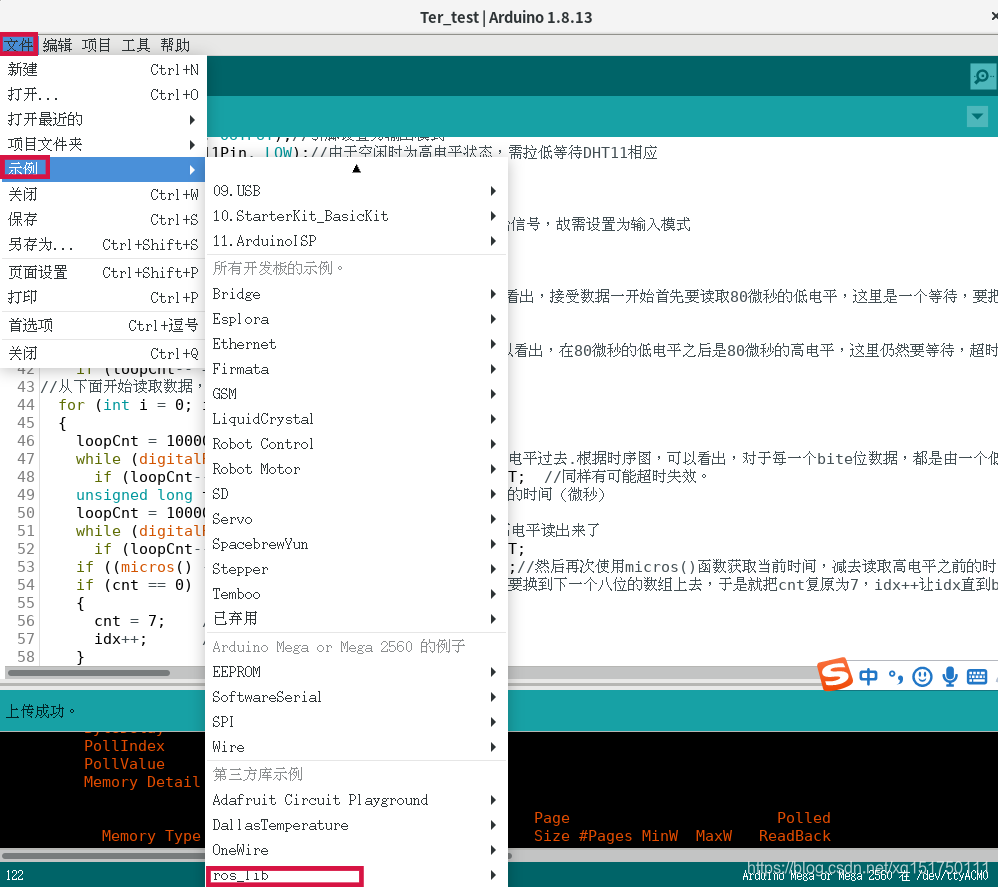Image resolution: width=998 pixels, height=887 pixels.
Task: Expand 09.USB examples submenu
Action: [x=356, y=191]
